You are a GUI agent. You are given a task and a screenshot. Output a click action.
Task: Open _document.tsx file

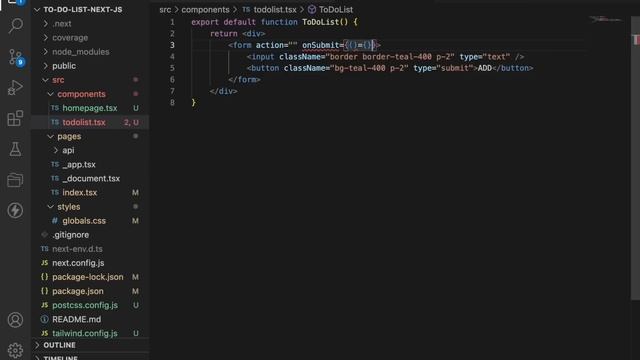pos(90,178)
